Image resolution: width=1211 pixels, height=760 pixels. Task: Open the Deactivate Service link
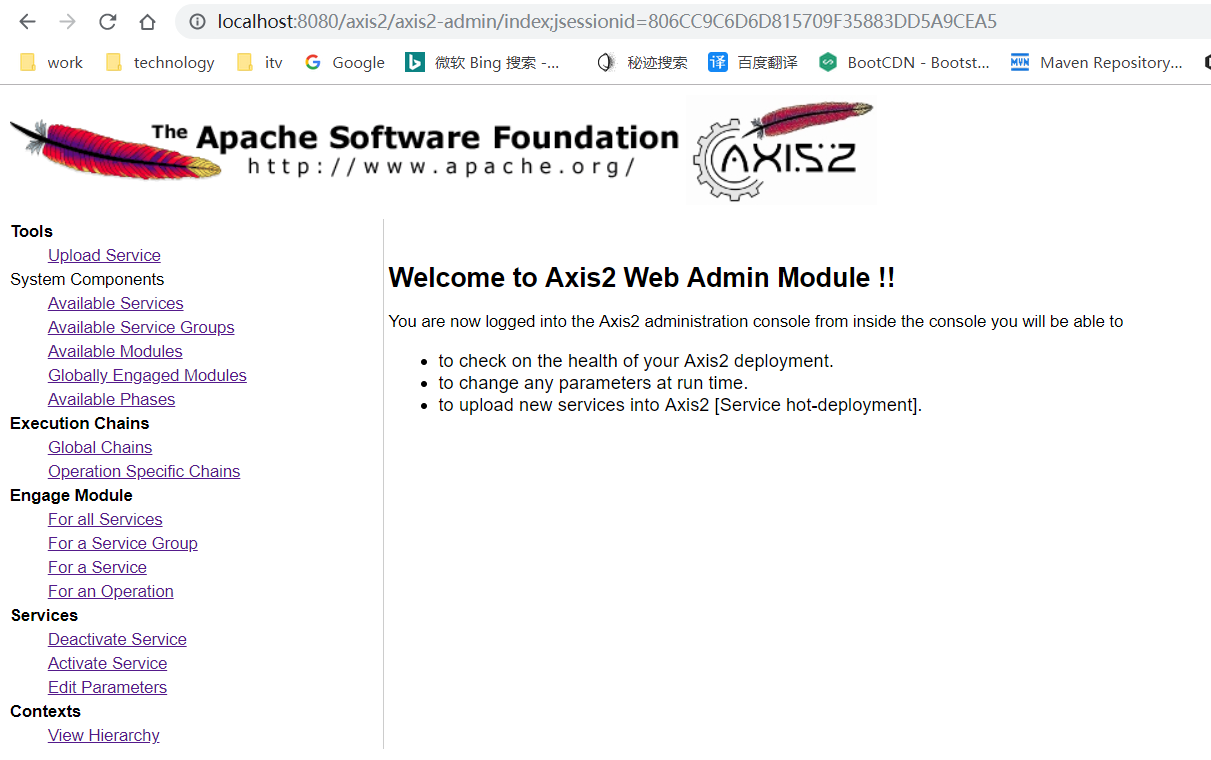[x=117, y=639]
